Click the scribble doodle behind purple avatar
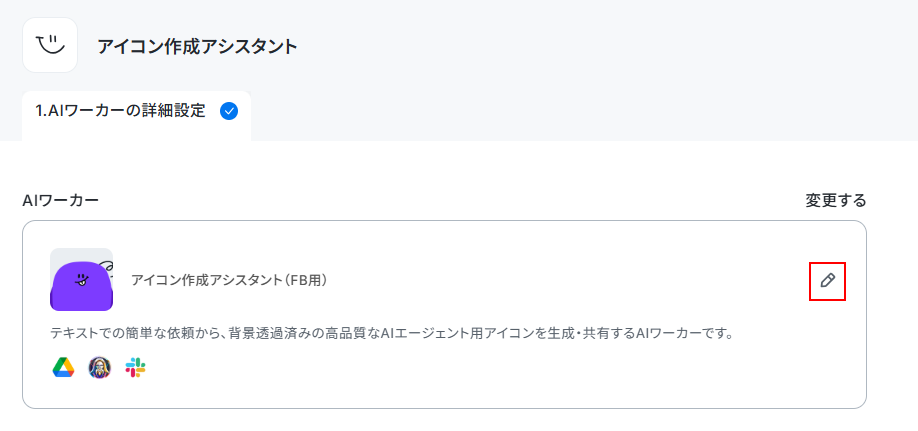The height and width of the screenshot is (431, 918). 105,265
